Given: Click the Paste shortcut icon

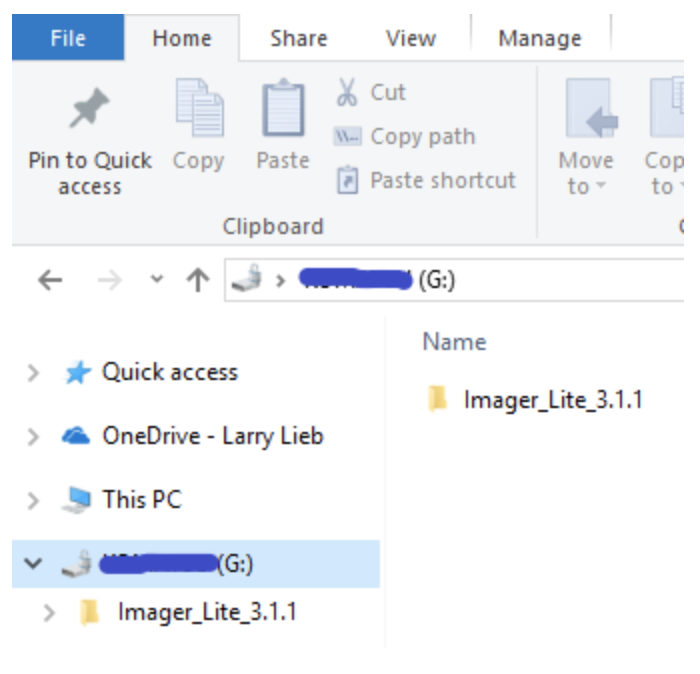Looking at the screenshot, I should (x=347, y=181).
